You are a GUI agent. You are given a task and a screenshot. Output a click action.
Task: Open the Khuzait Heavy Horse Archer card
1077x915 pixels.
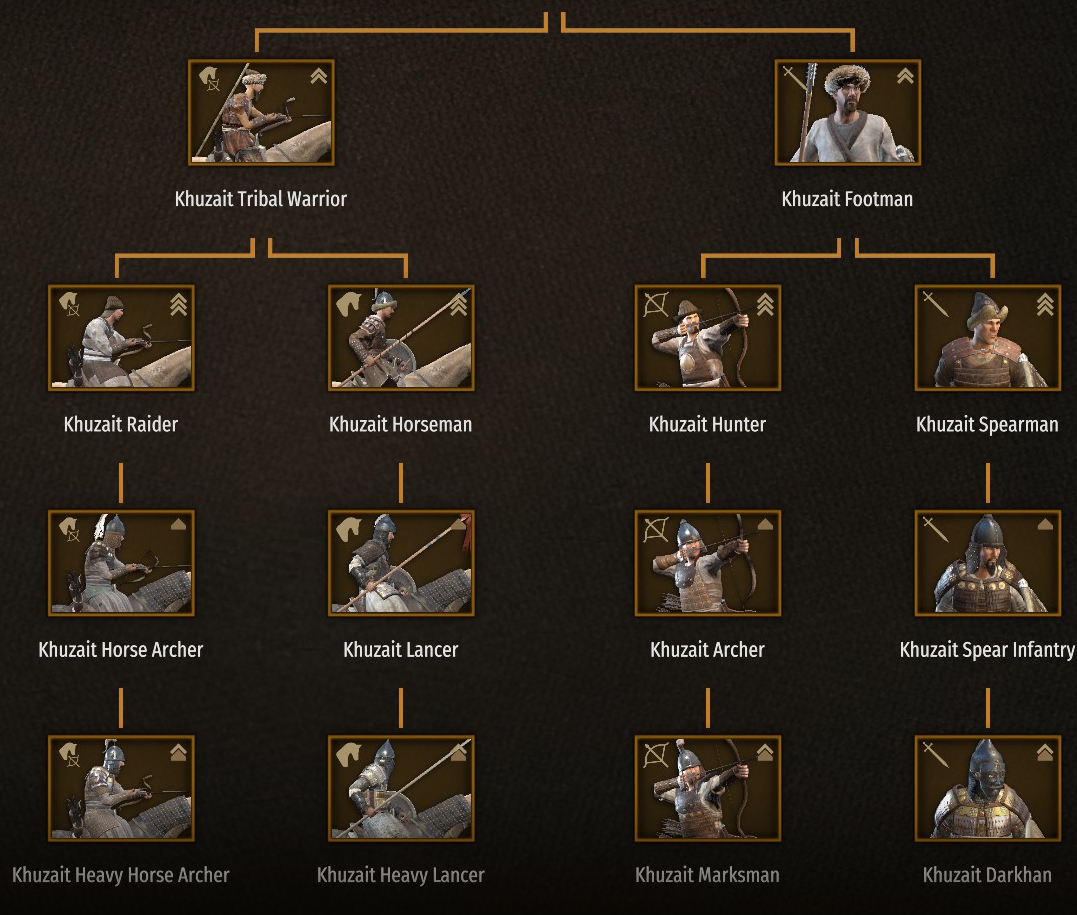121,789
